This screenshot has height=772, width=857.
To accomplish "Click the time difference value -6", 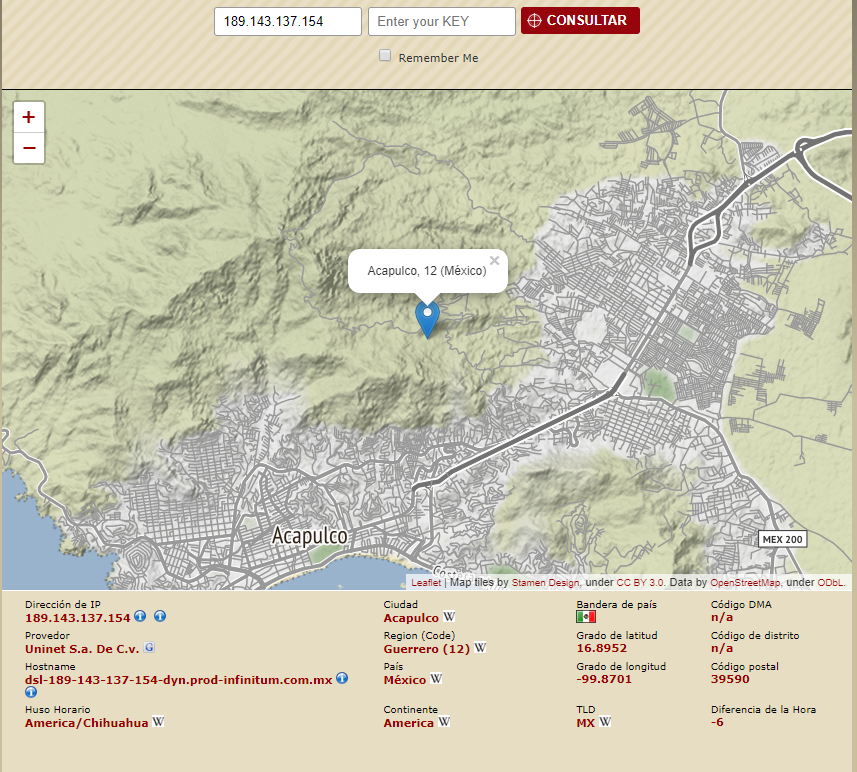I will pos(717,722).
